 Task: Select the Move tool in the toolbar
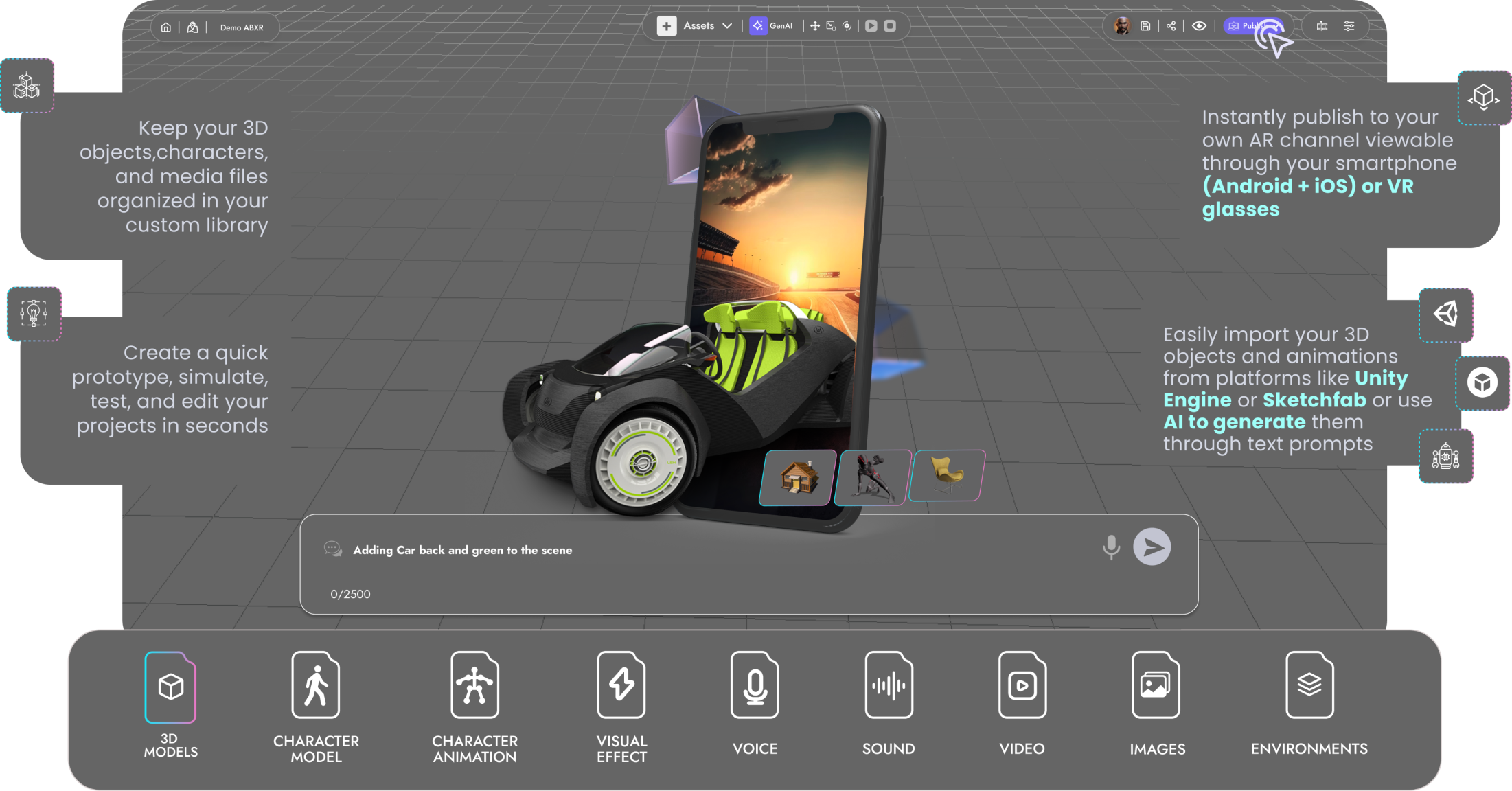pyautogui.click(x=815, y=26)
